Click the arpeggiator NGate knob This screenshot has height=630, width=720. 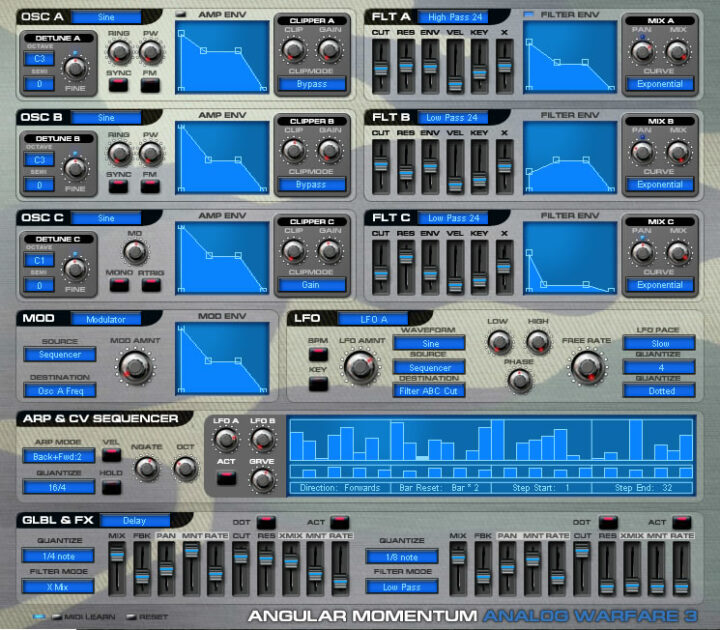(147, 467)
